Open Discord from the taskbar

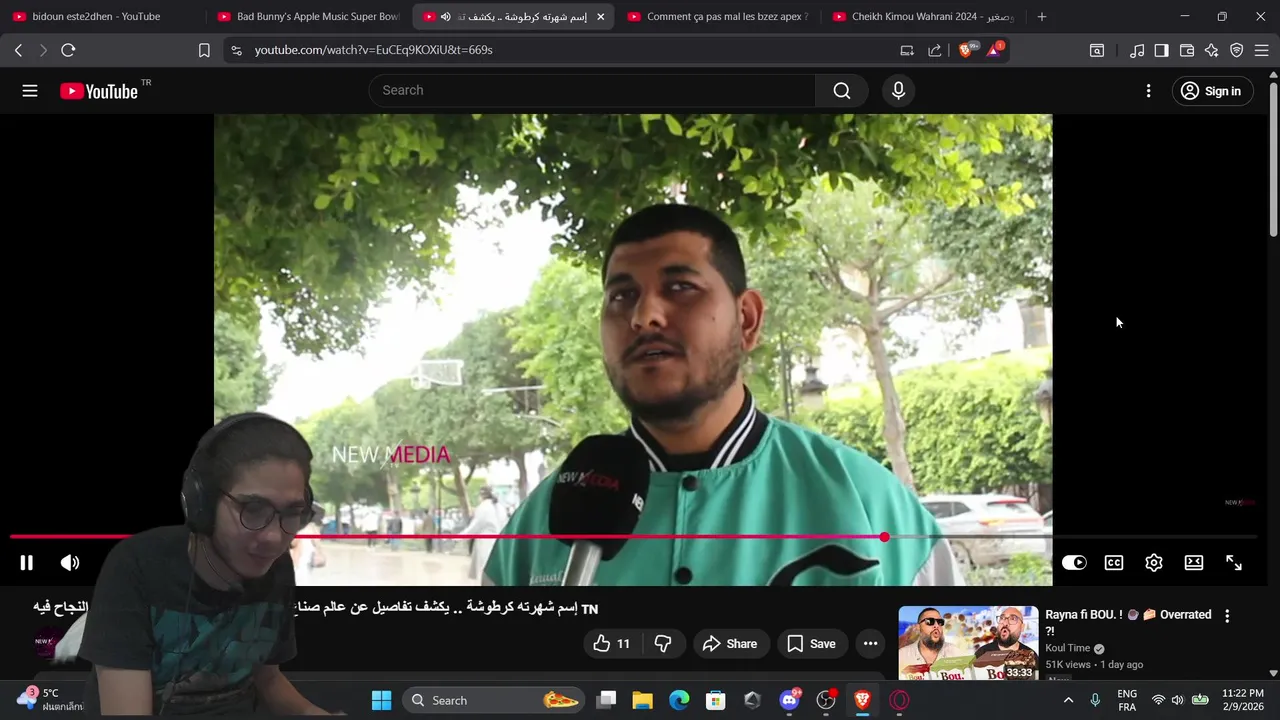pos(789,700)
